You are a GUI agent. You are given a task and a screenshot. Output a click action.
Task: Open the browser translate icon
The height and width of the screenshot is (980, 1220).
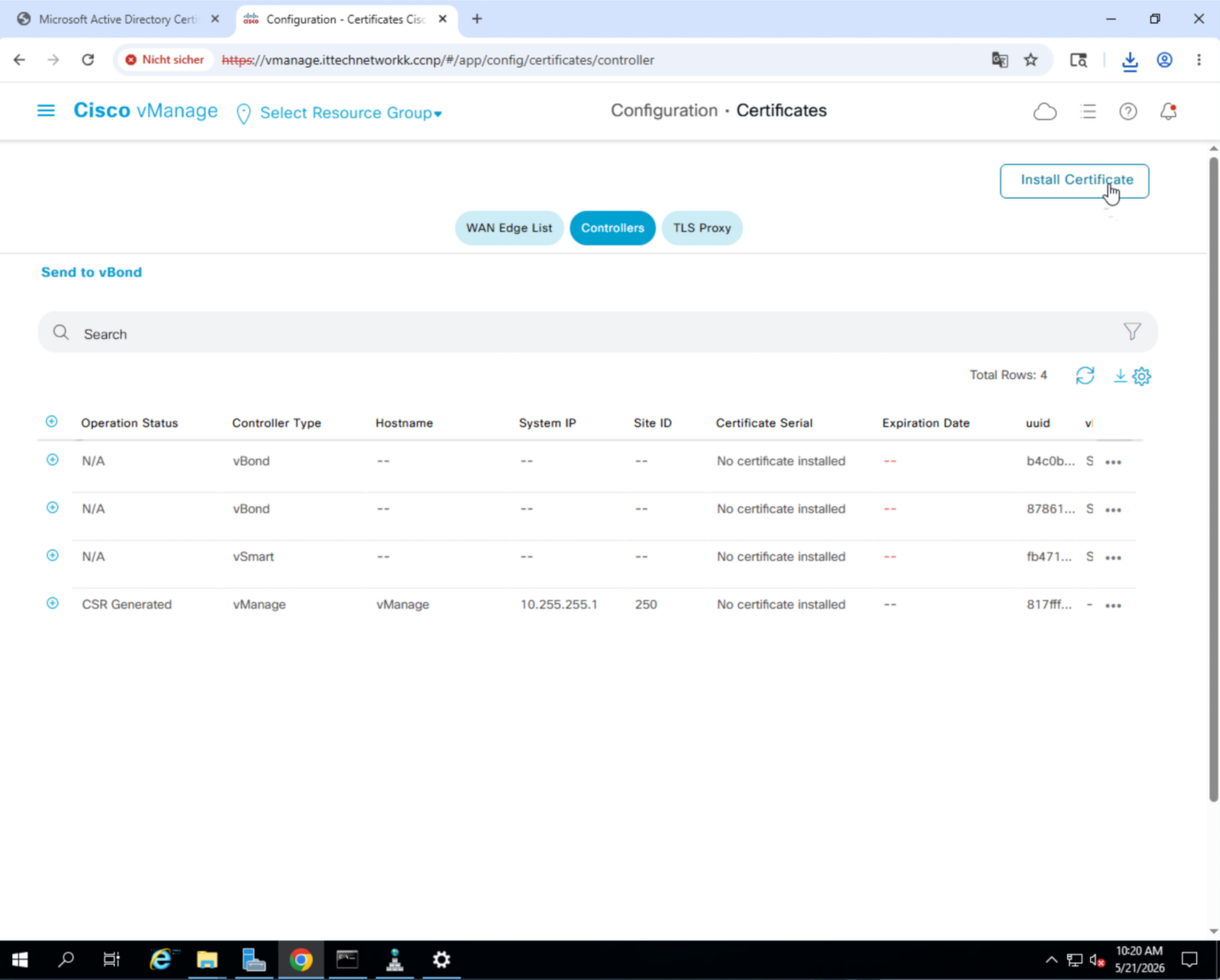[1000, 59]
